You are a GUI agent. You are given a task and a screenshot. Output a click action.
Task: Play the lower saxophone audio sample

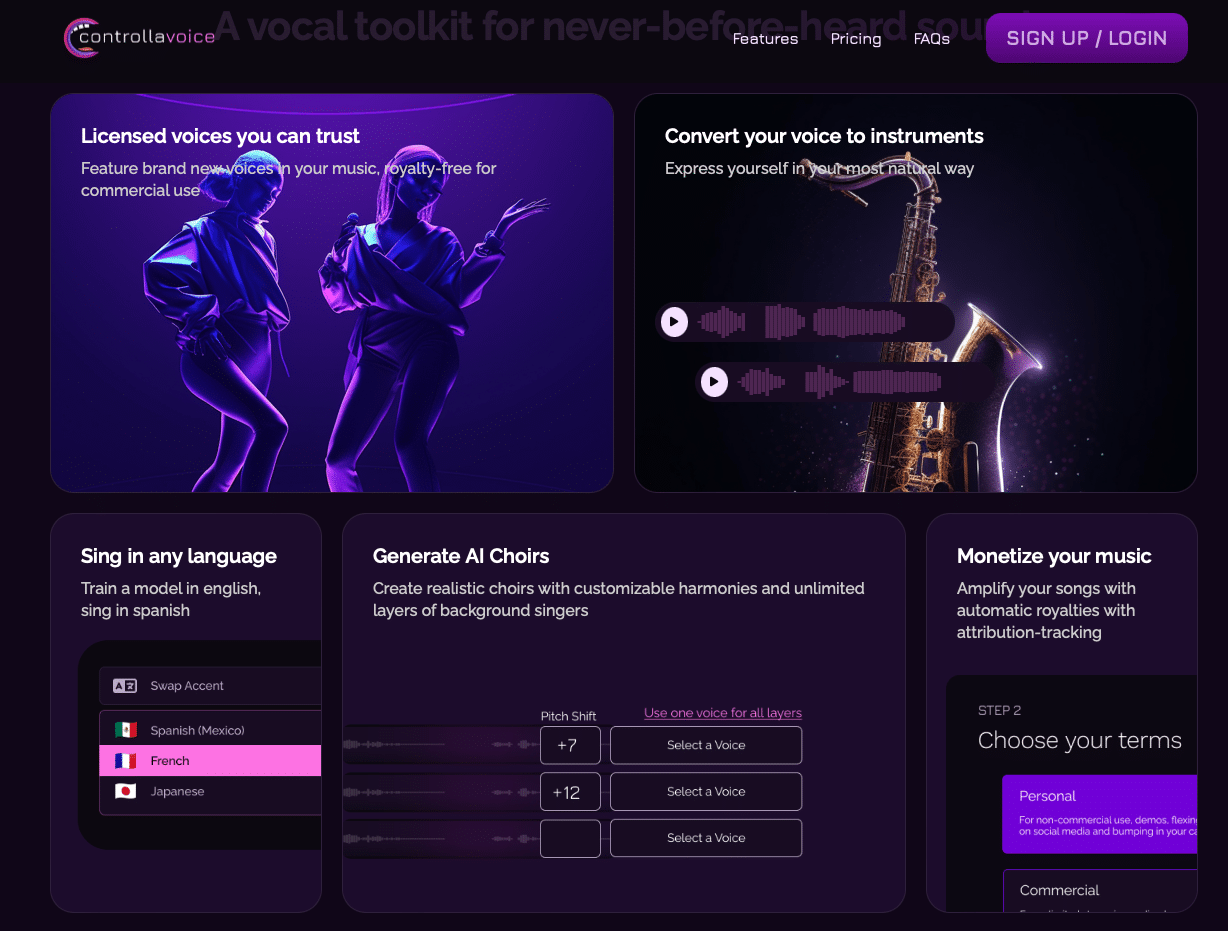tap(714, 382)
